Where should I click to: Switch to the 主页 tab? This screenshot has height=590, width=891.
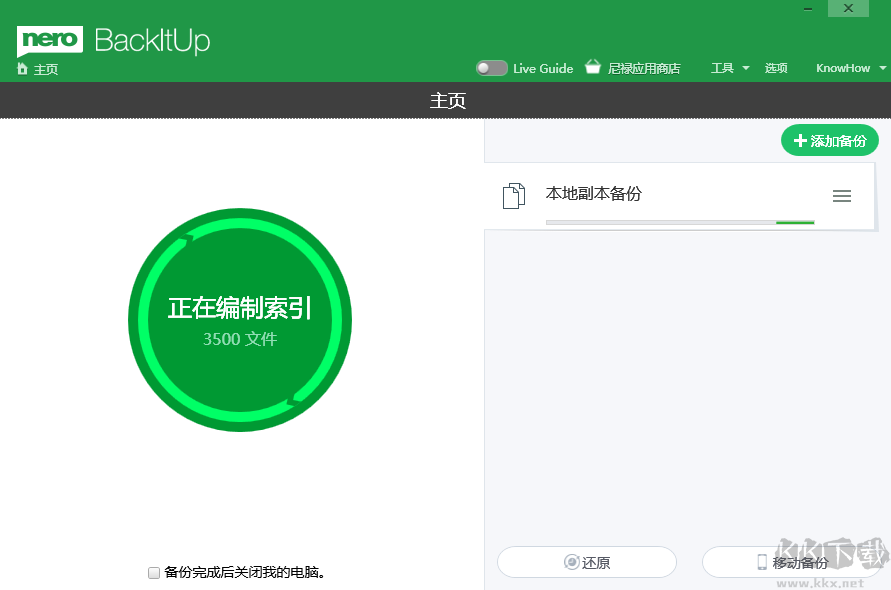coord(446,100)
